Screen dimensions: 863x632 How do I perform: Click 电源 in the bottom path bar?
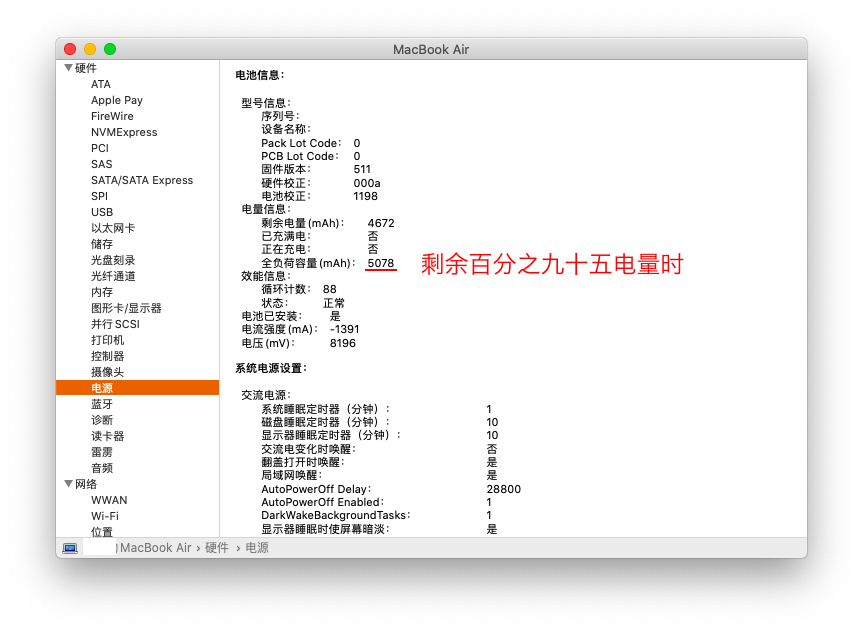coord(257,548)
